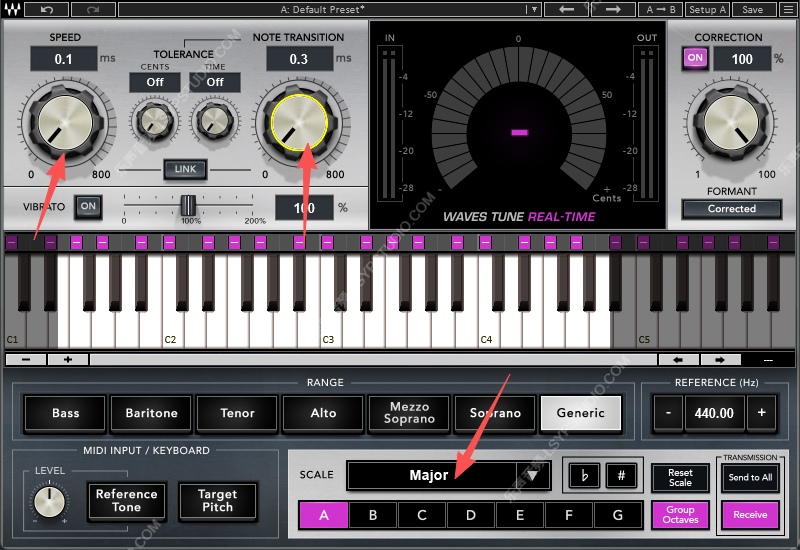Click the keyboard horizontal scrollbar
The height and width of the screenshot is (550, 800).
pyautogui.click(x=373, y=359)
